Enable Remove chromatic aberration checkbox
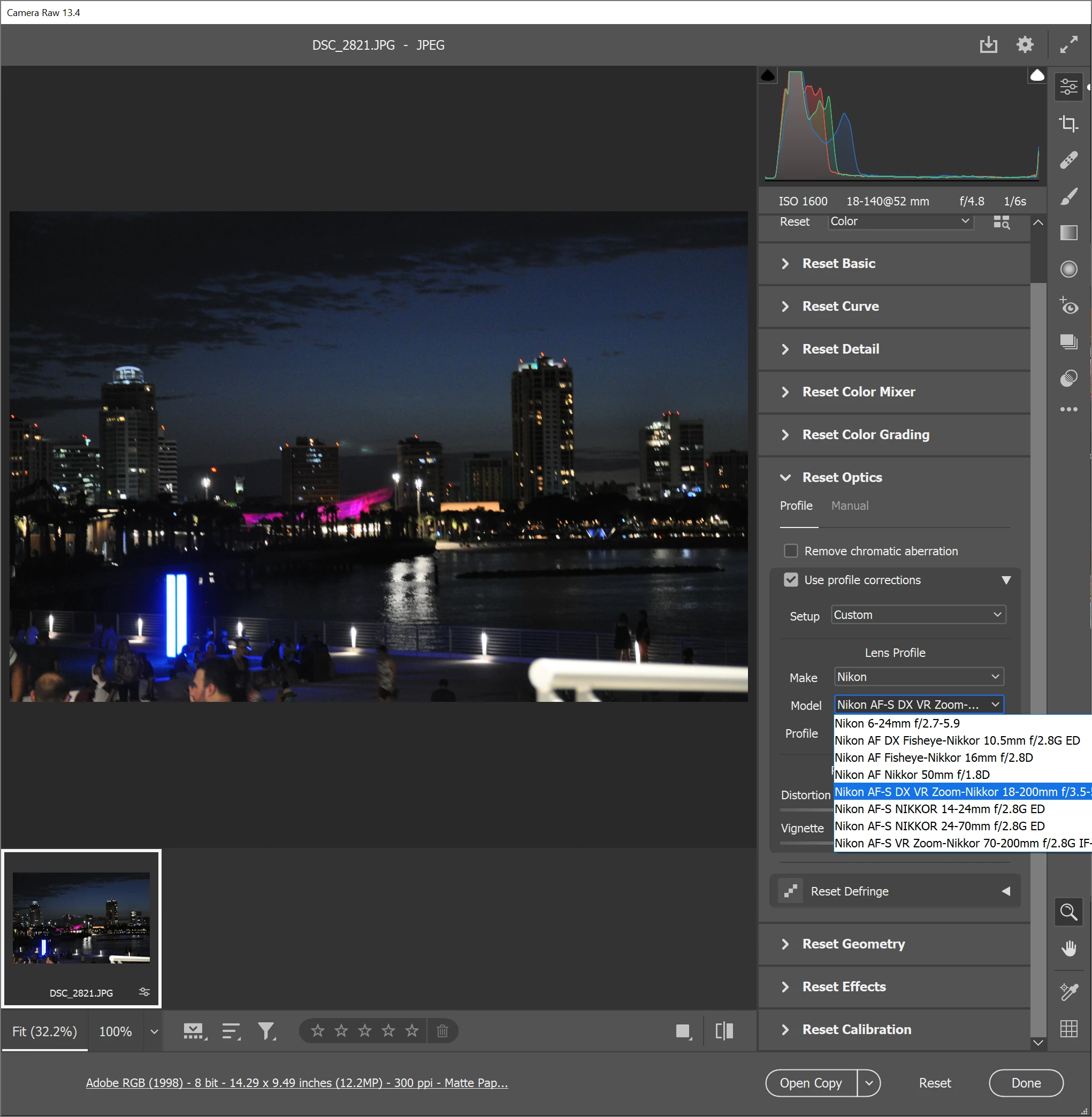This screenshot has width=1092, height=1117. 790,550
